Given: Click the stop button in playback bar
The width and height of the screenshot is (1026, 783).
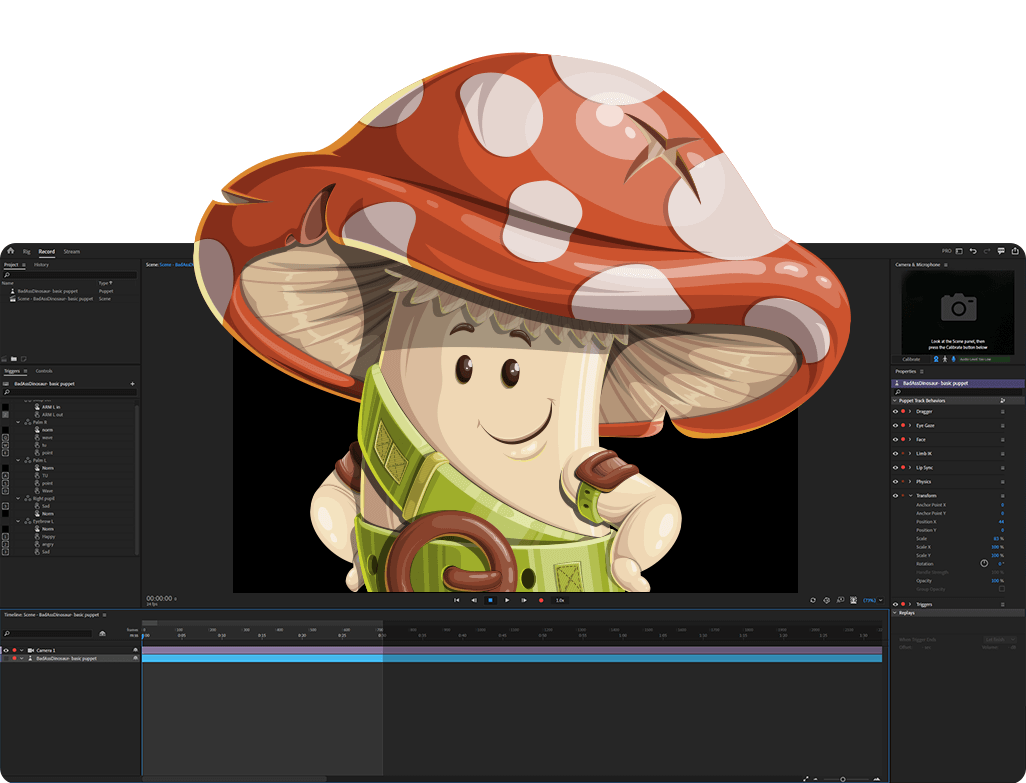Looking at the screenshot, I should pos(490,600).
